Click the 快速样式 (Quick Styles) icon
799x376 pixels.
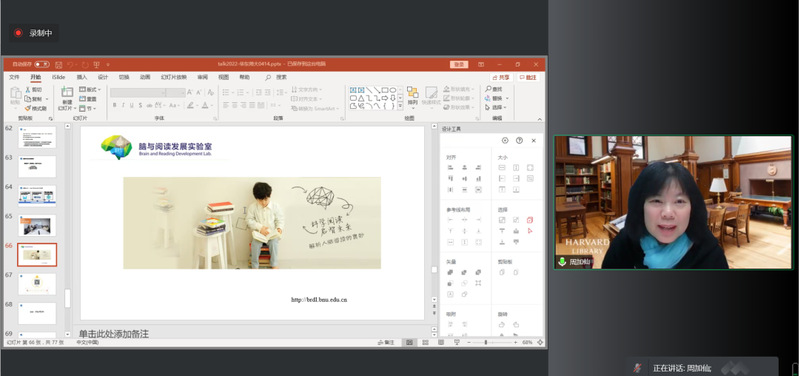(x=431, y=92)
